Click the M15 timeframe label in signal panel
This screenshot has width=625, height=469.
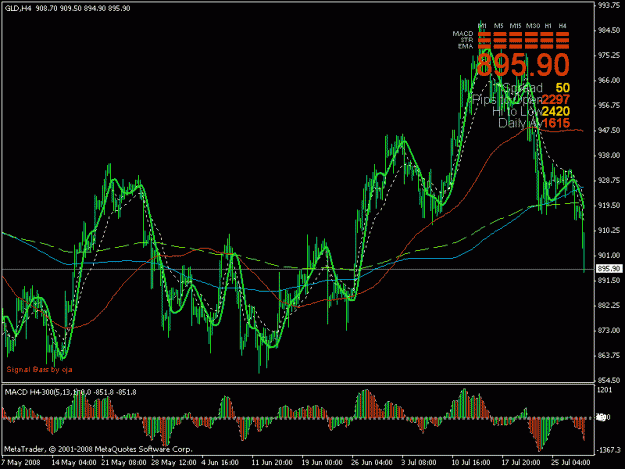click(x=515, y=26)
